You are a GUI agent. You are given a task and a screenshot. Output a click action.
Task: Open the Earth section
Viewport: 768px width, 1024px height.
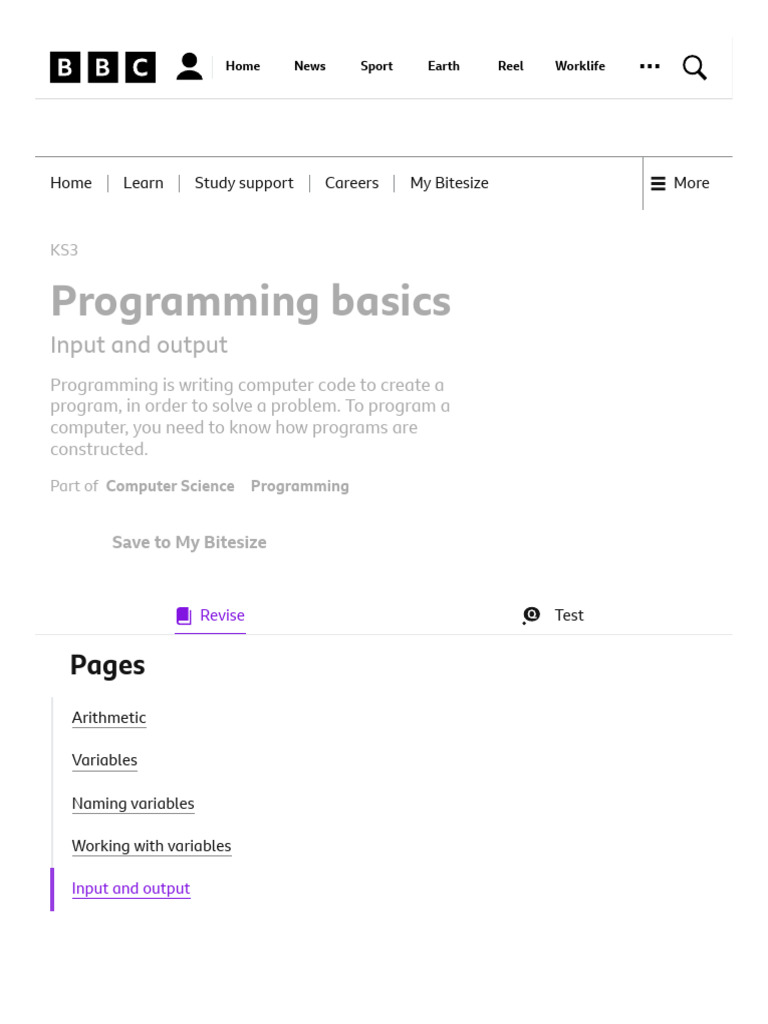tap(444, 66)
